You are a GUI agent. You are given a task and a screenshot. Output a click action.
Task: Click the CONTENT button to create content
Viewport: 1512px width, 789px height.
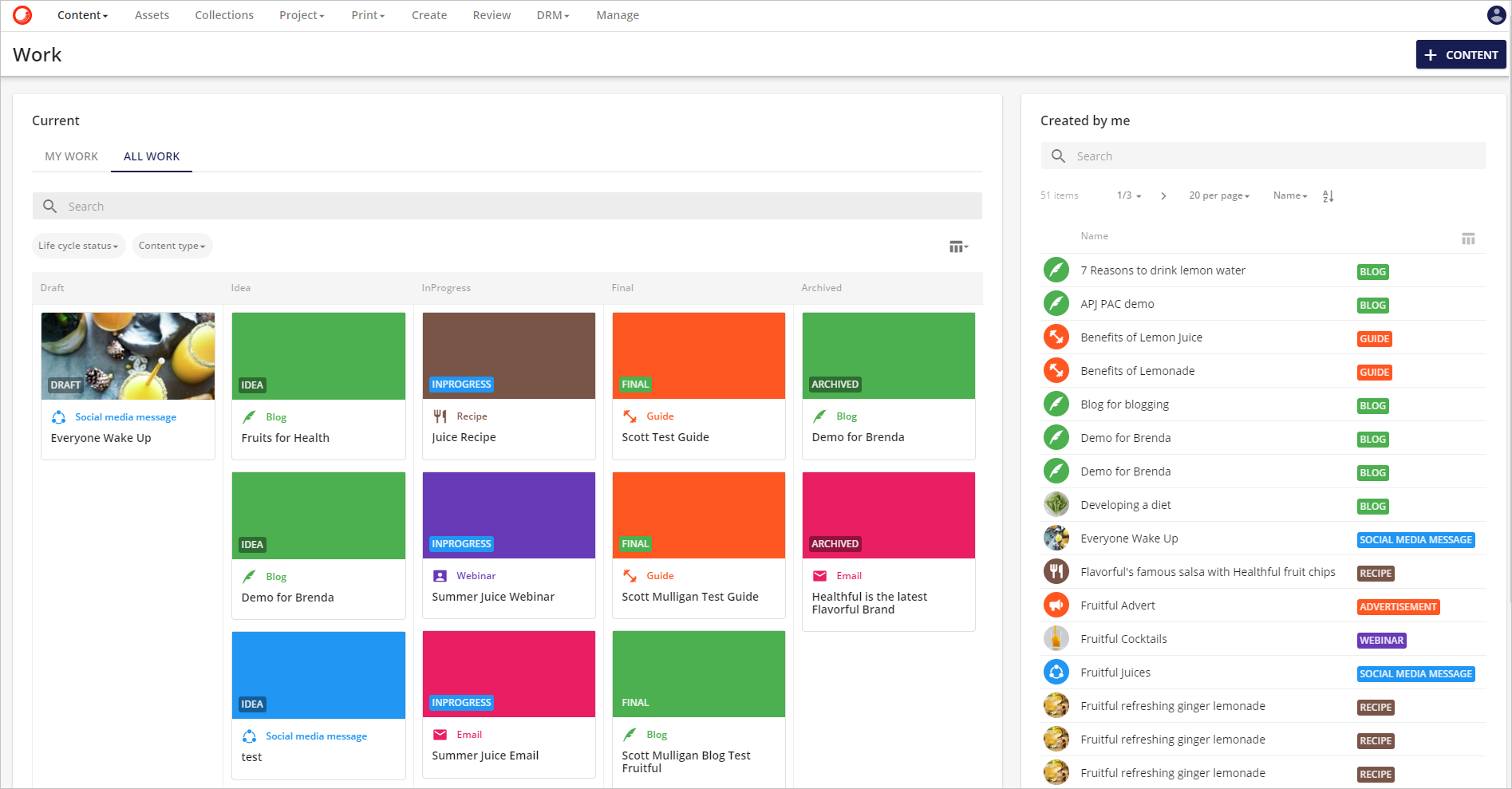[x=1461, y=54]
